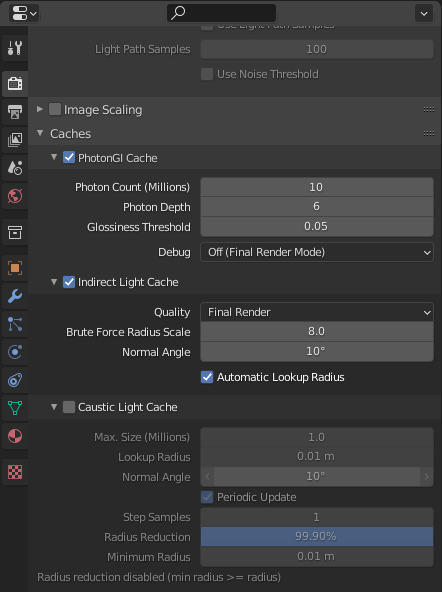Image resolution: width=442 pixels, height=592 pixels.
Task: Open the Texture properties tab
Action: click(x=15, y=472)
